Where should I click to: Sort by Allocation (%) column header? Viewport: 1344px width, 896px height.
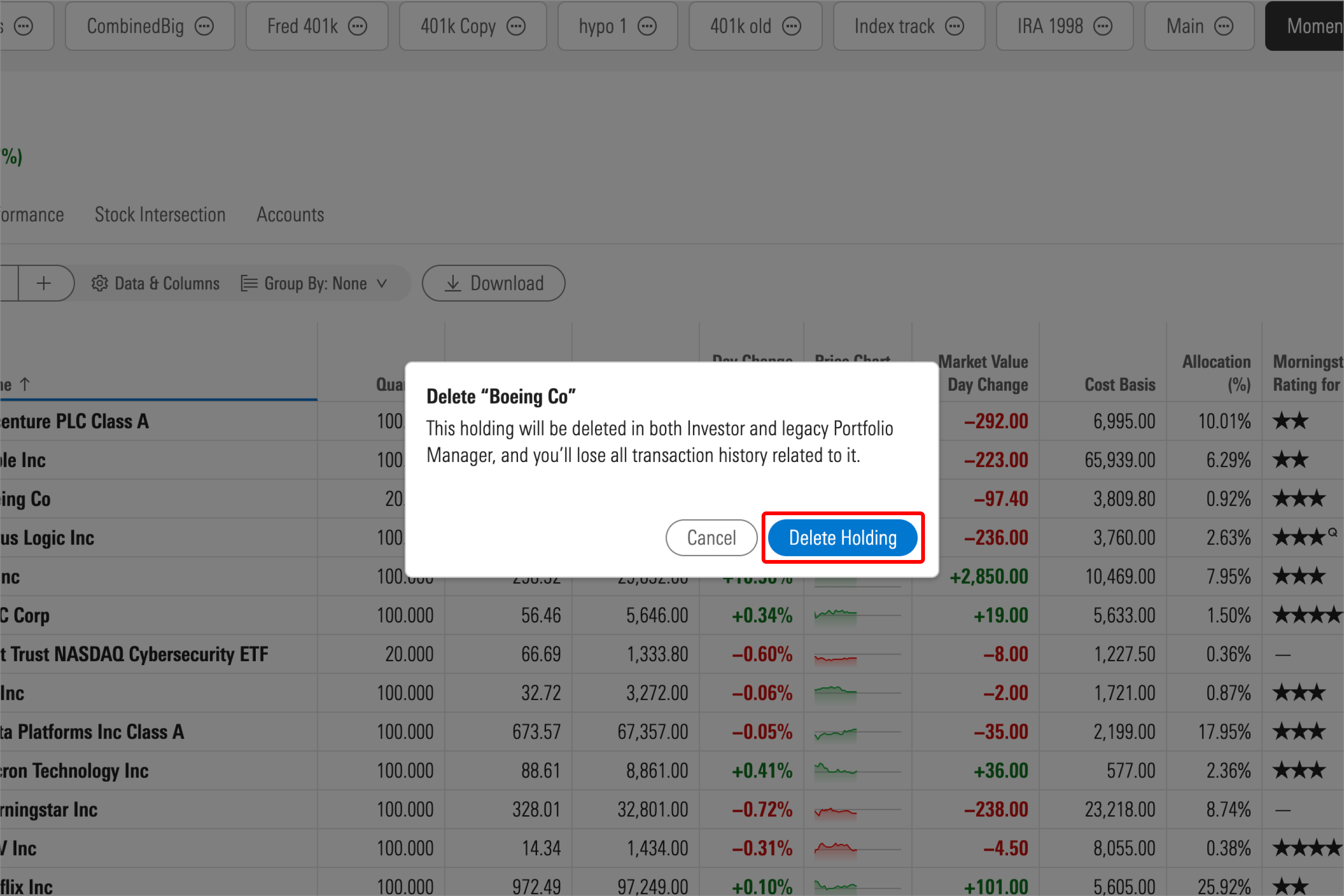(x=1217, y=373)
